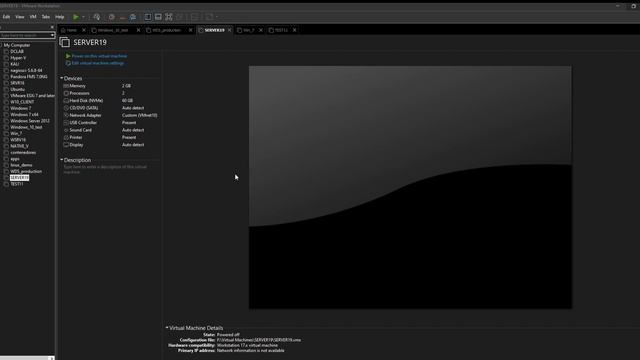Enter full screen mode via toolbar icon

[x=169, y=17]
